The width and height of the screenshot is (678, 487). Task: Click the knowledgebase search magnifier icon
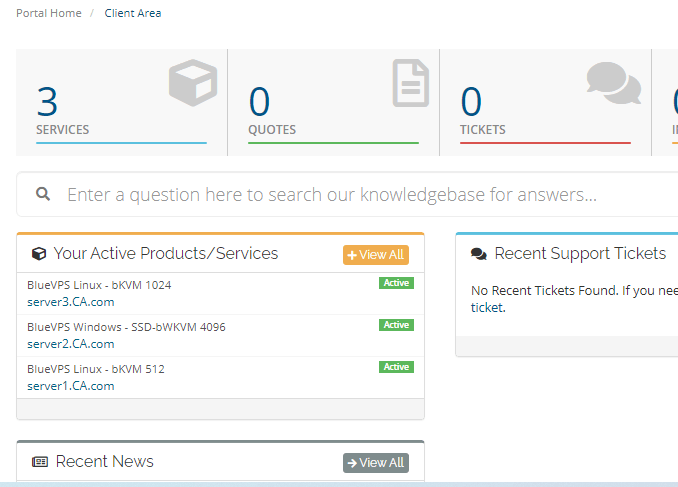(x=43, y=194)
